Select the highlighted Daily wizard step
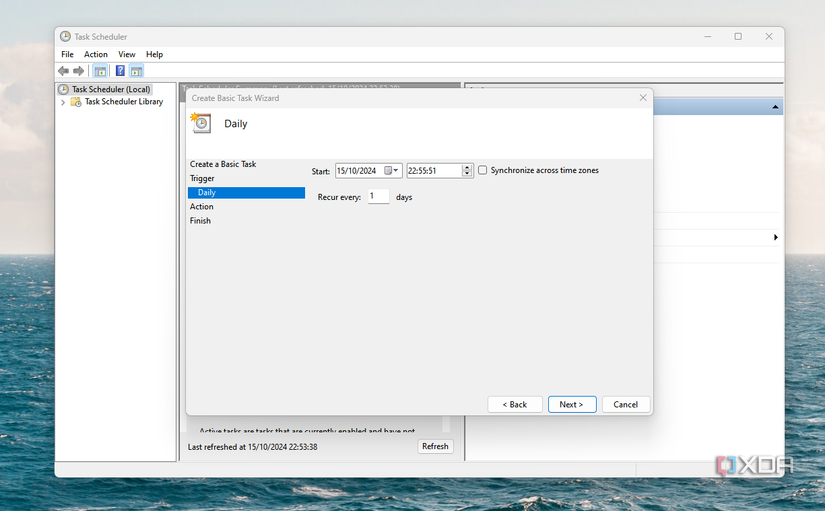This screenshot has height=511, width=825. tap(246, 193)
